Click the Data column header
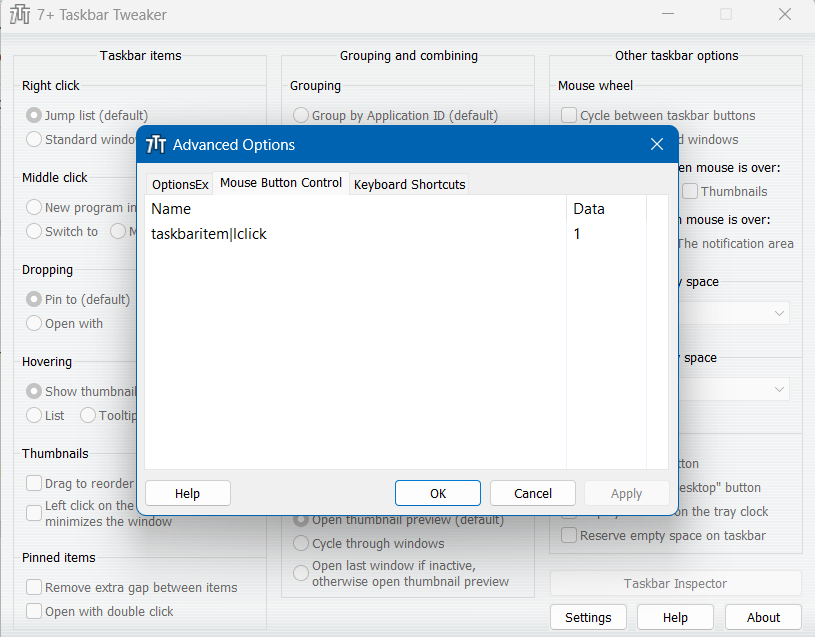 click(x=606, y=209)
